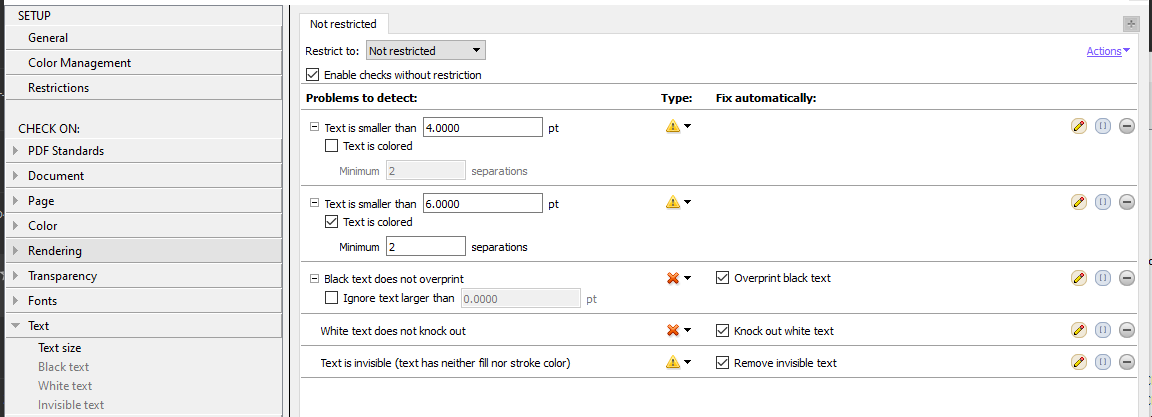The height and width of the screenshot is (417, 1152).
Task: Collapse the Text category in sidebar
Action: tap(15, 326)
